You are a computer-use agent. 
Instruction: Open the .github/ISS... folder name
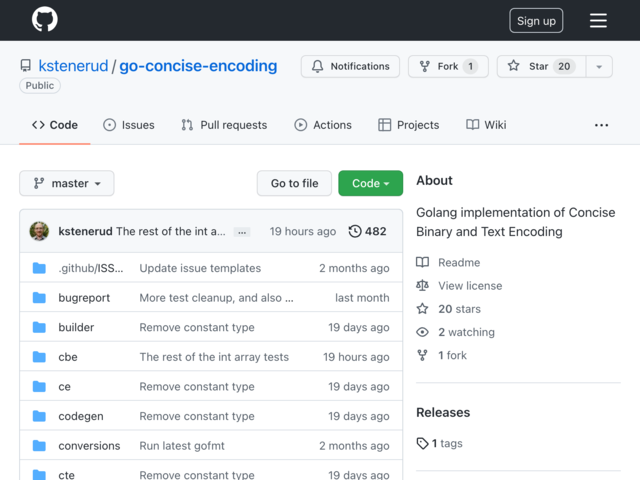[x=91, y=268]
